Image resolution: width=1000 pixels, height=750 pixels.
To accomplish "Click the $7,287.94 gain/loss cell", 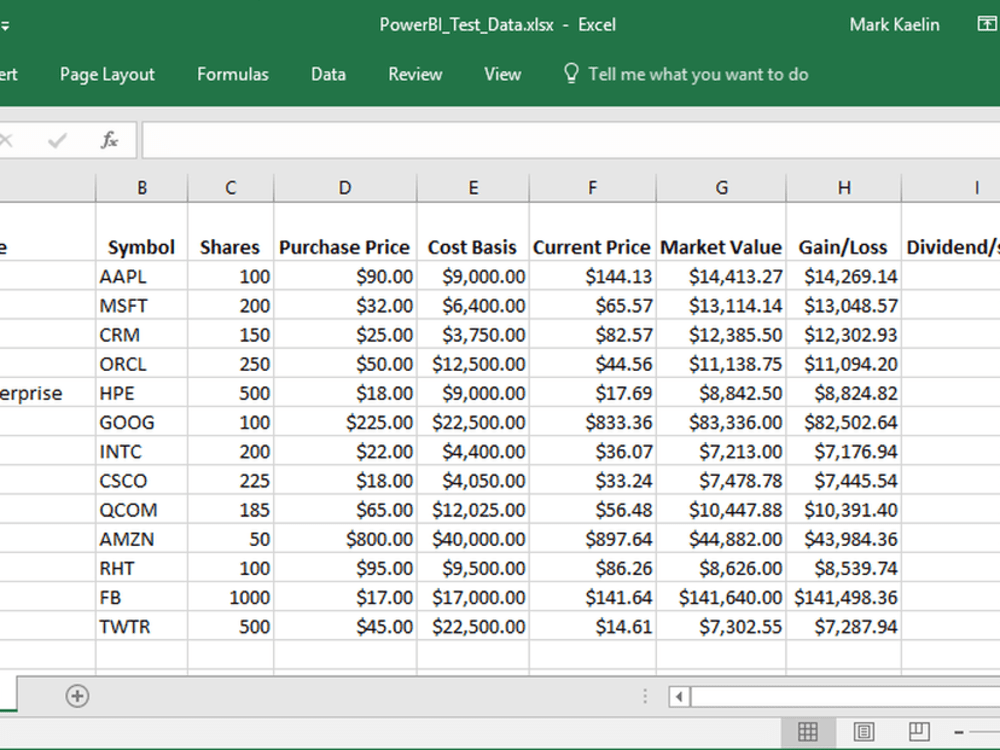I will tap(844, 627).
